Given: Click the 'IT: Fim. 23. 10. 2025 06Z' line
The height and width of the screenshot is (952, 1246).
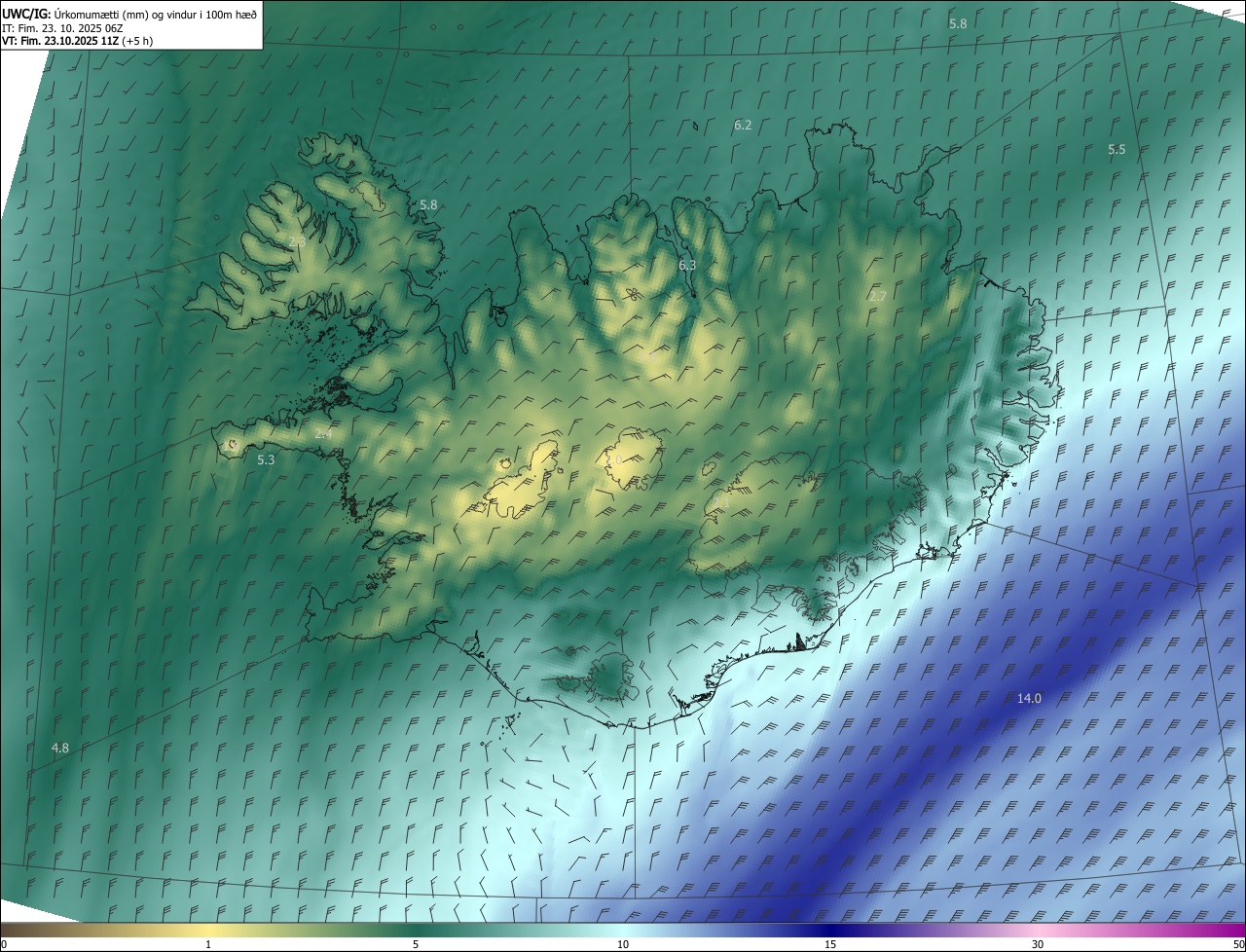Looking at the screenshot, I should (61, 27).
